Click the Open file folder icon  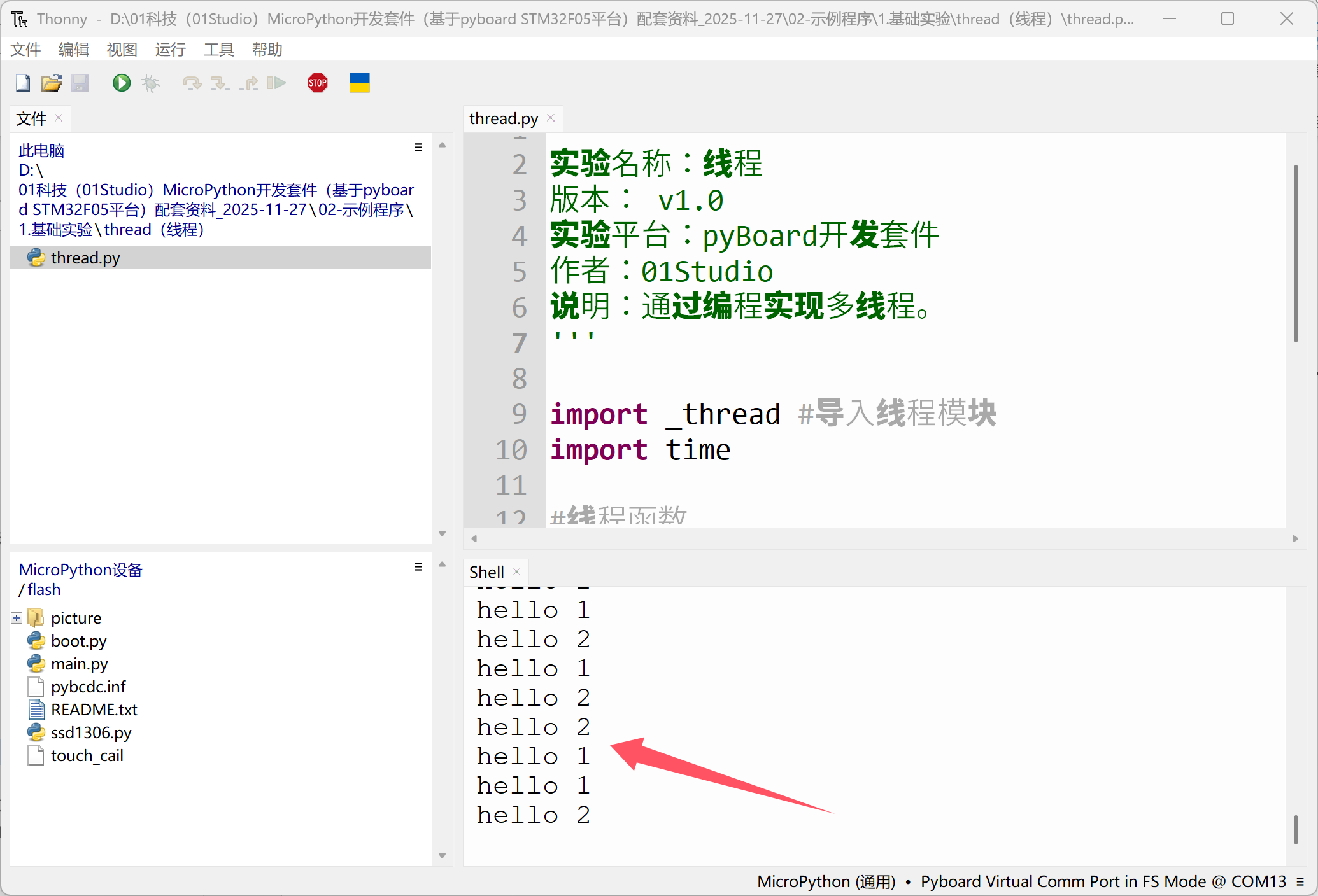click(x=52, y=83)
